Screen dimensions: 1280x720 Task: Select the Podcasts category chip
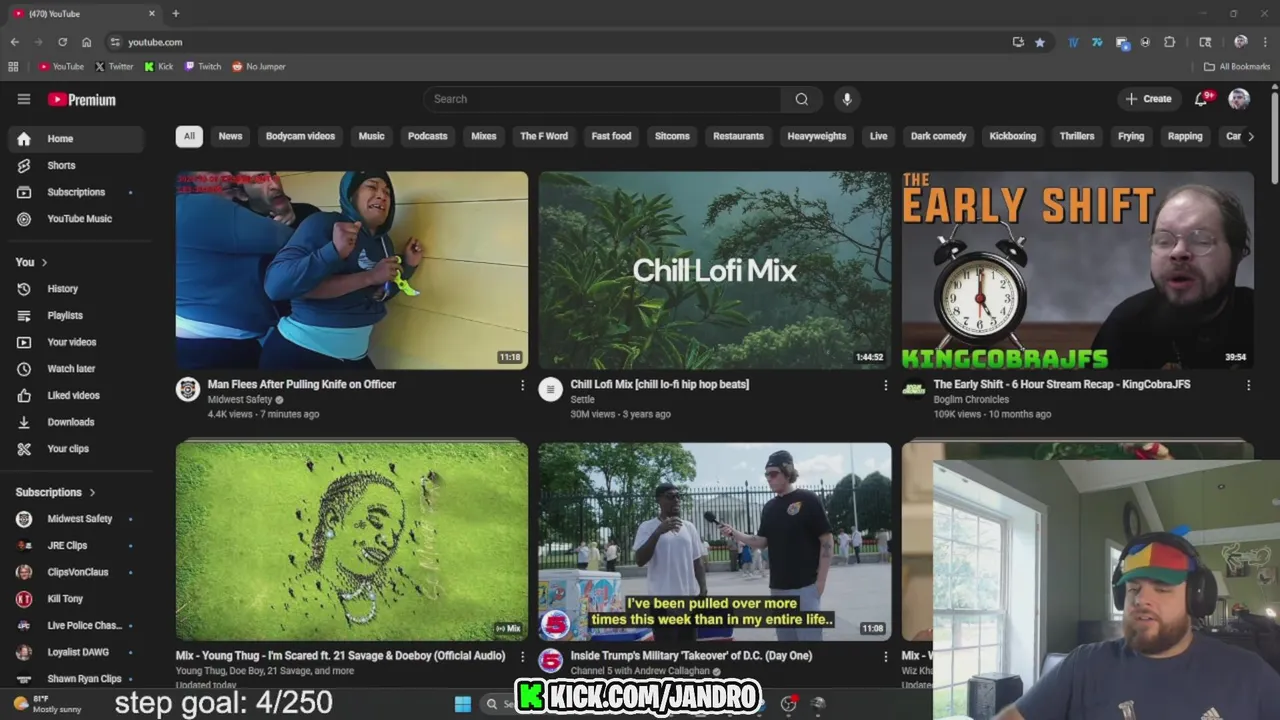point(427,136)
